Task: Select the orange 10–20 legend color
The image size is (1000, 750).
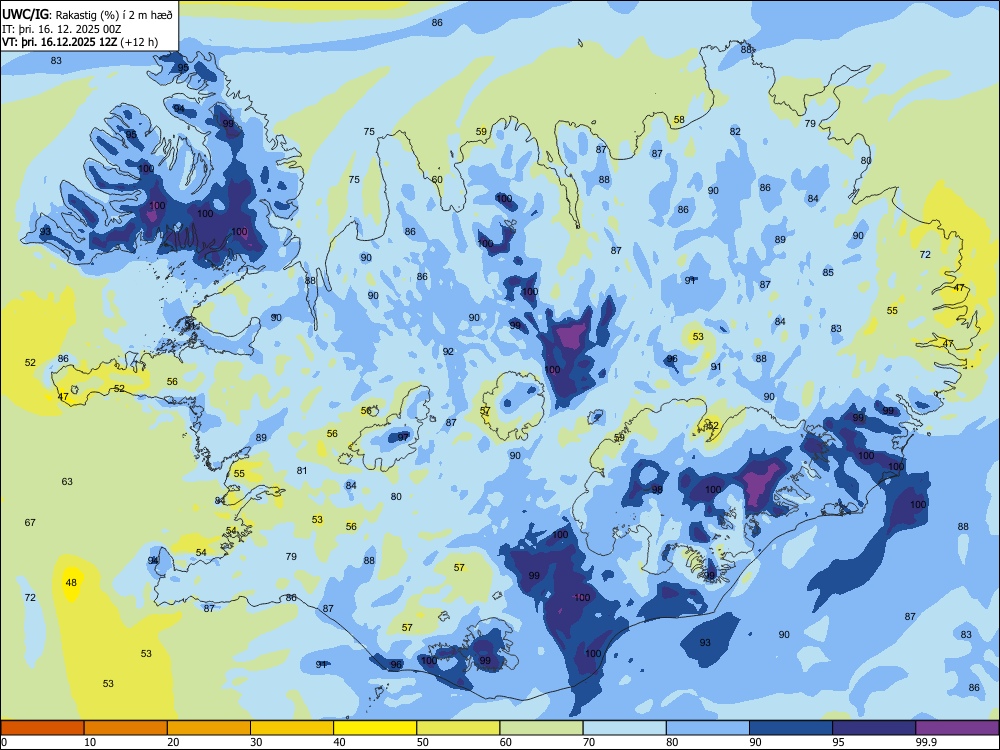Action: (x=126, y=728)
